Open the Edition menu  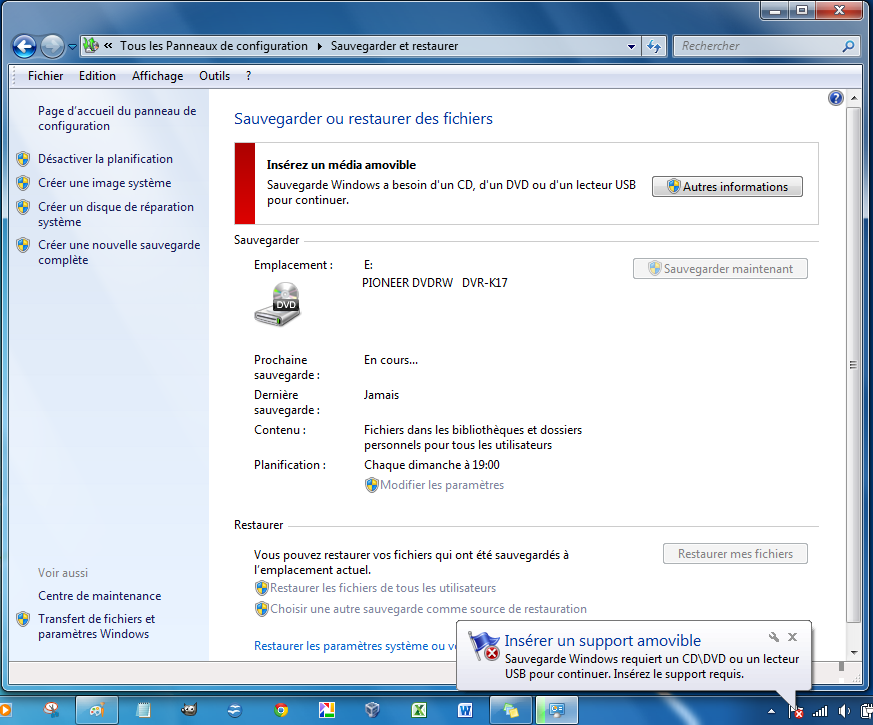[97, 76]
